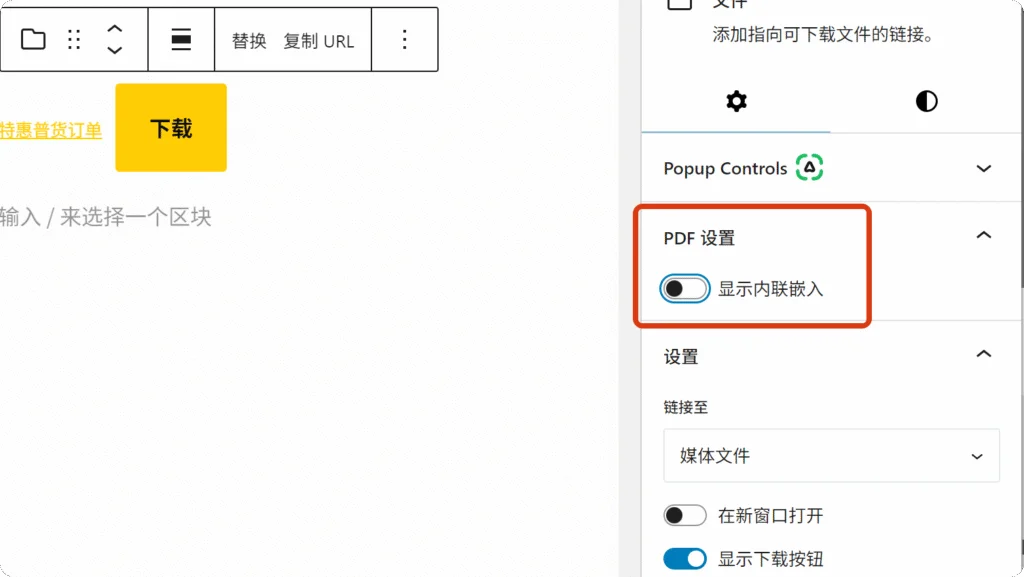Switch to the half-circle styles tab
Image resolution: width=1024 pixels, height=577 pixels.
926,101
